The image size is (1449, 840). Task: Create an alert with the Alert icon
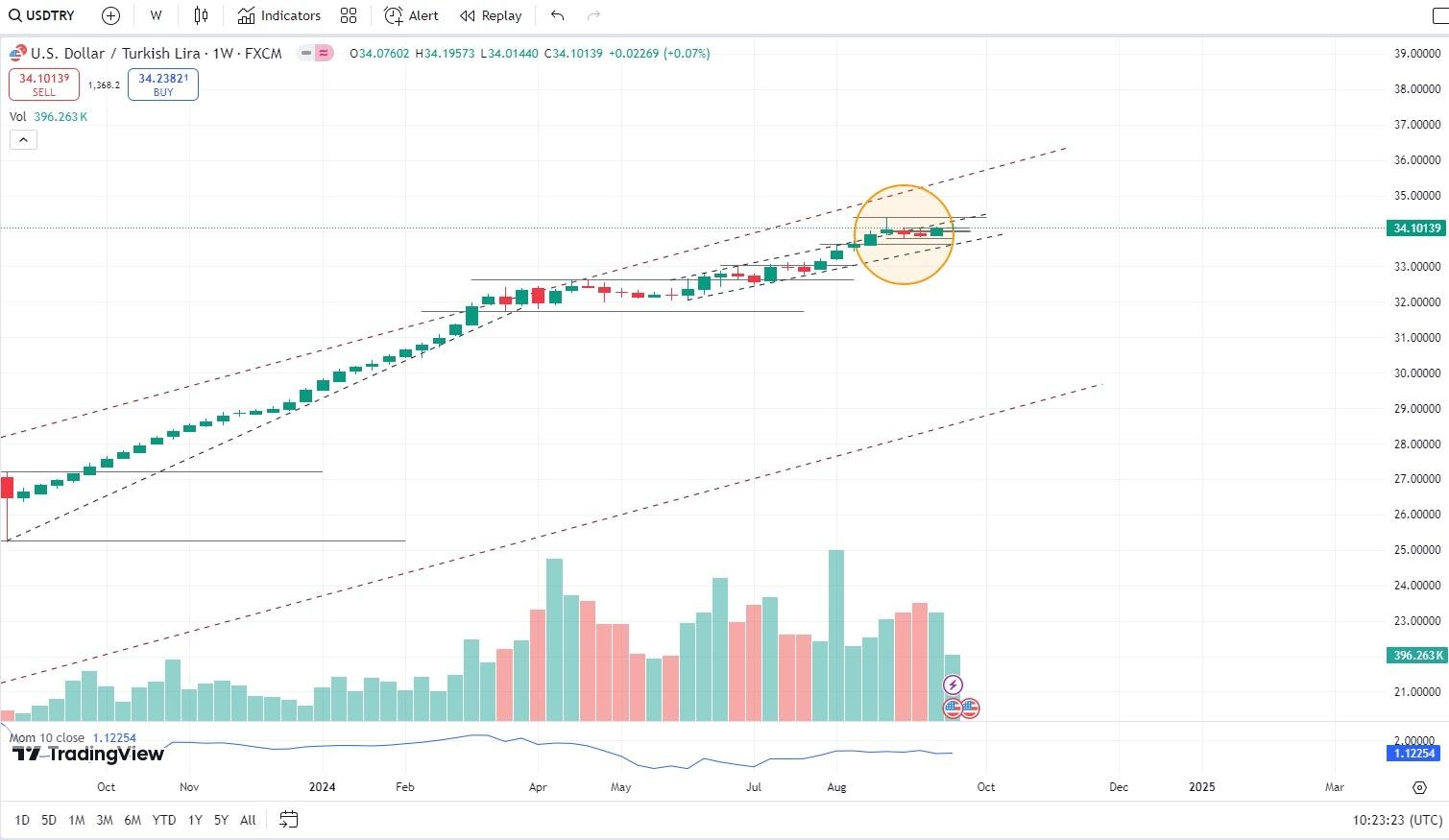pos(411,15)
